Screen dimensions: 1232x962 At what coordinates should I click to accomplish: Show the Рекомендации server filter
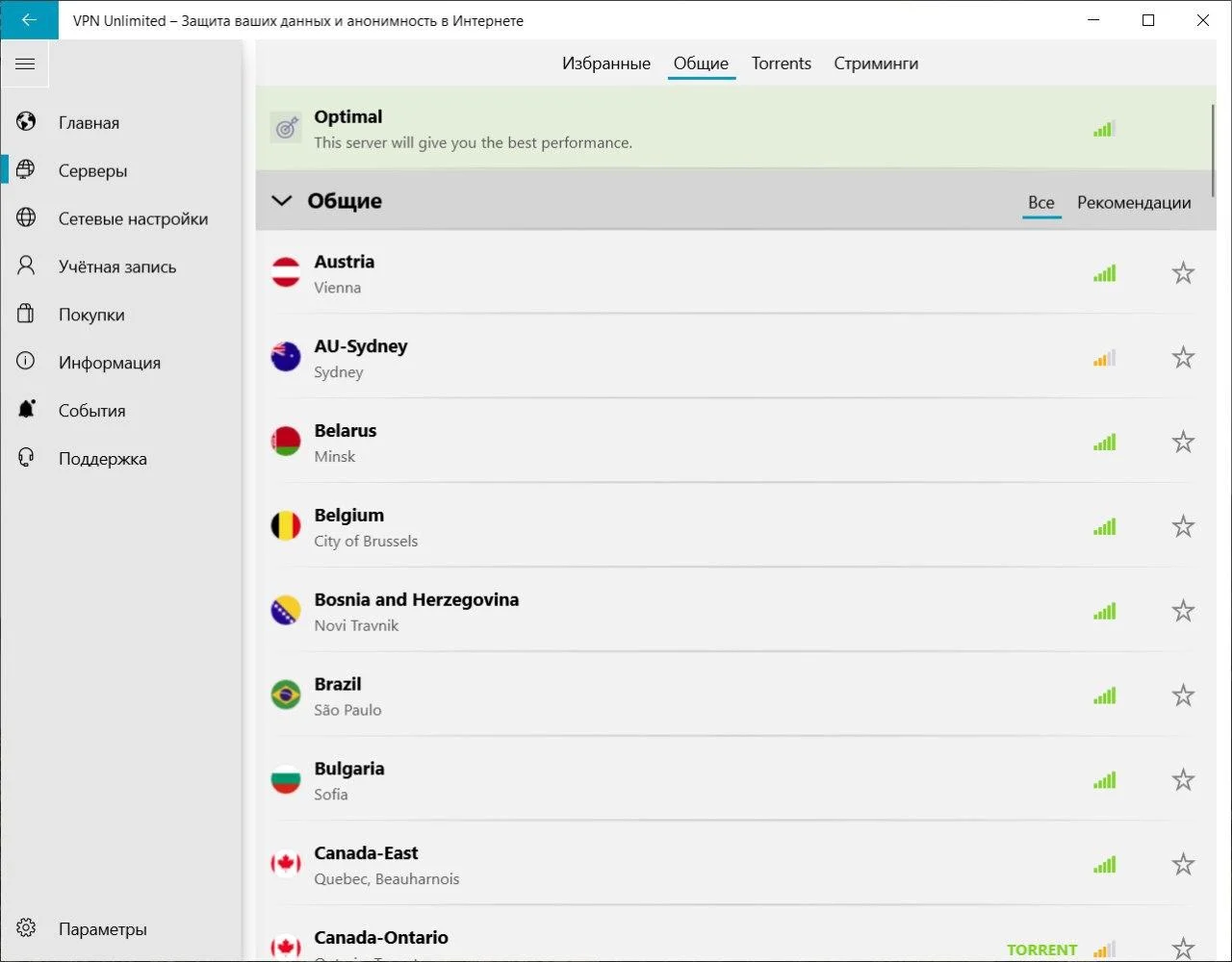[1134, 203]
